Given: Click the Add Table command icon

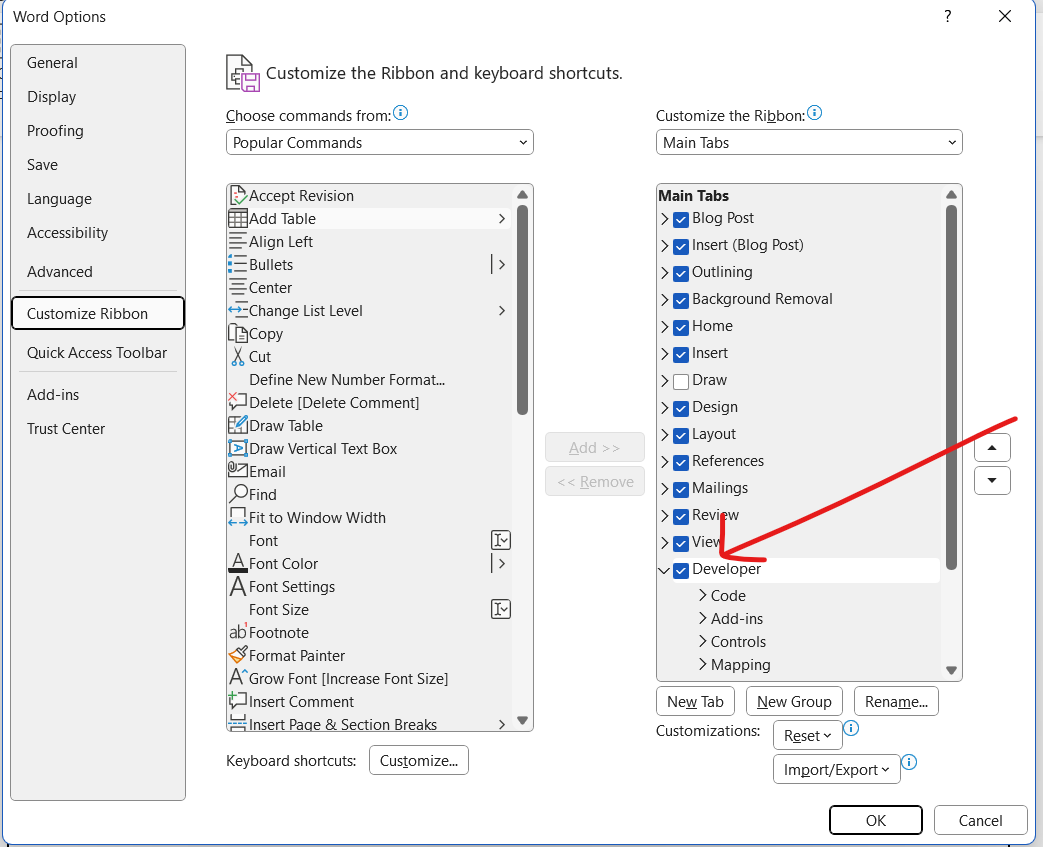Looking at the screenshot, I should pos(238,219).
